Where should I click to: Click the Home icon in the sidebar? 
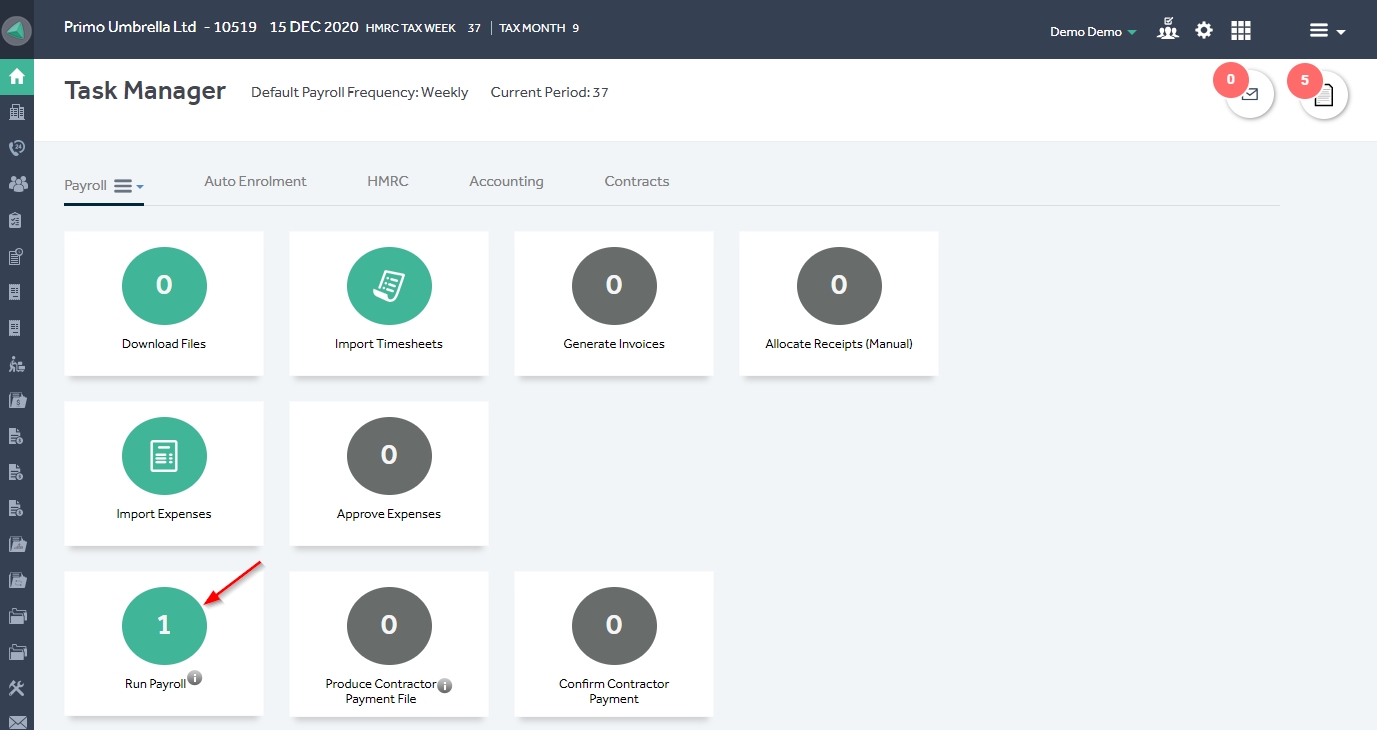17,76
